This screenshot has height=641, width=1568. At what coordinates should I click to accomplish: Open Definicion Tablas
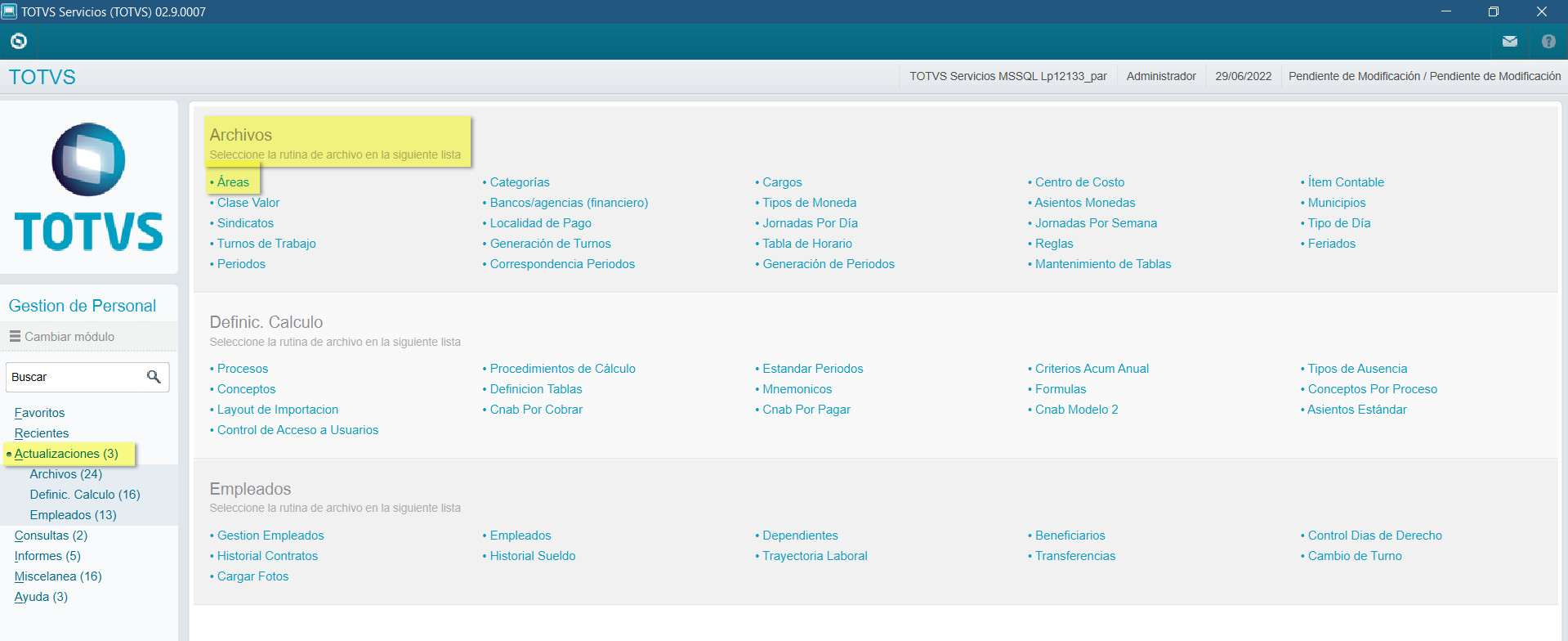(x=536, y=389)
